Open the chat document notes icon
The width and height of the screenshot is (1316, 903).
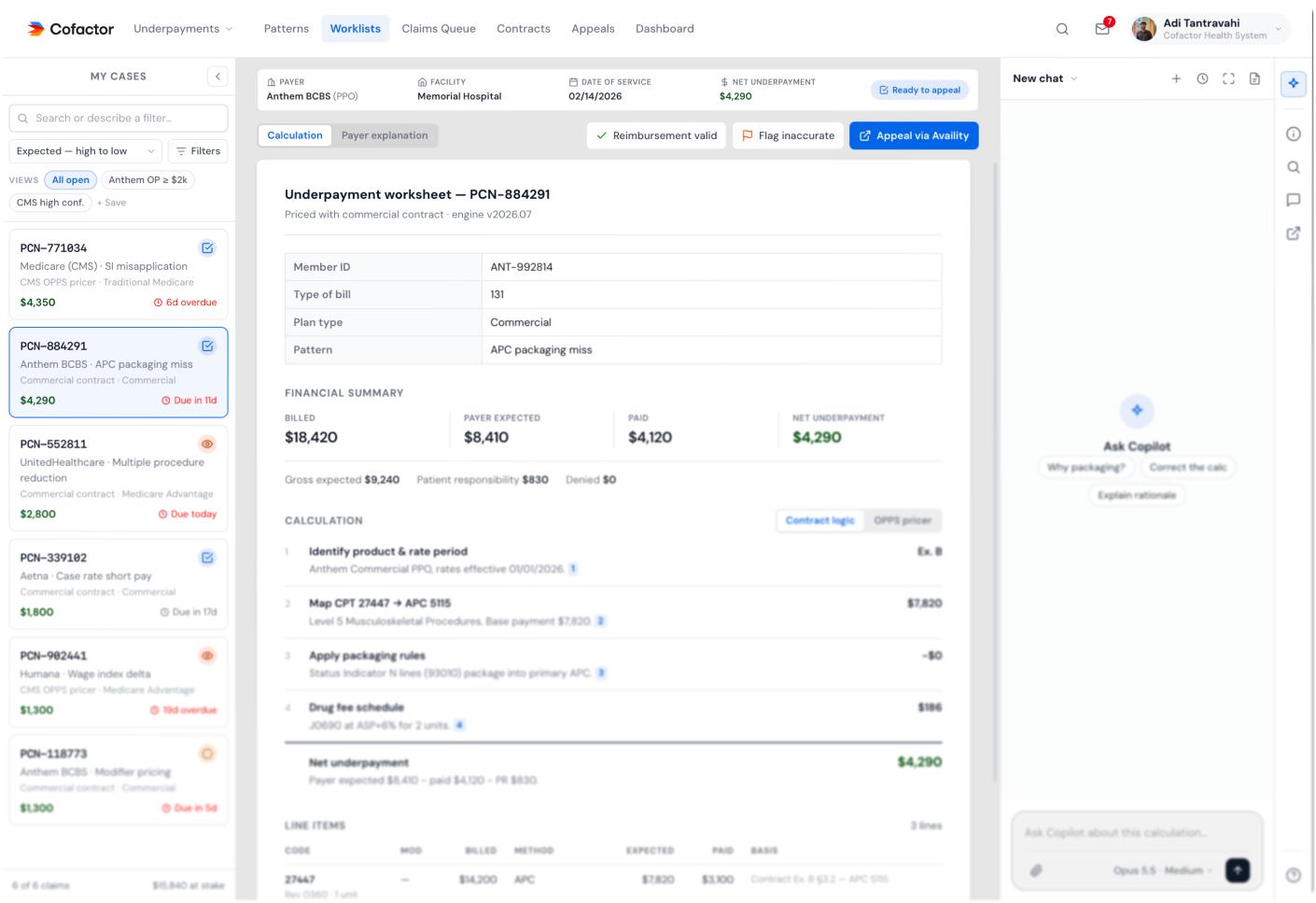click(x=1254, y=78)
